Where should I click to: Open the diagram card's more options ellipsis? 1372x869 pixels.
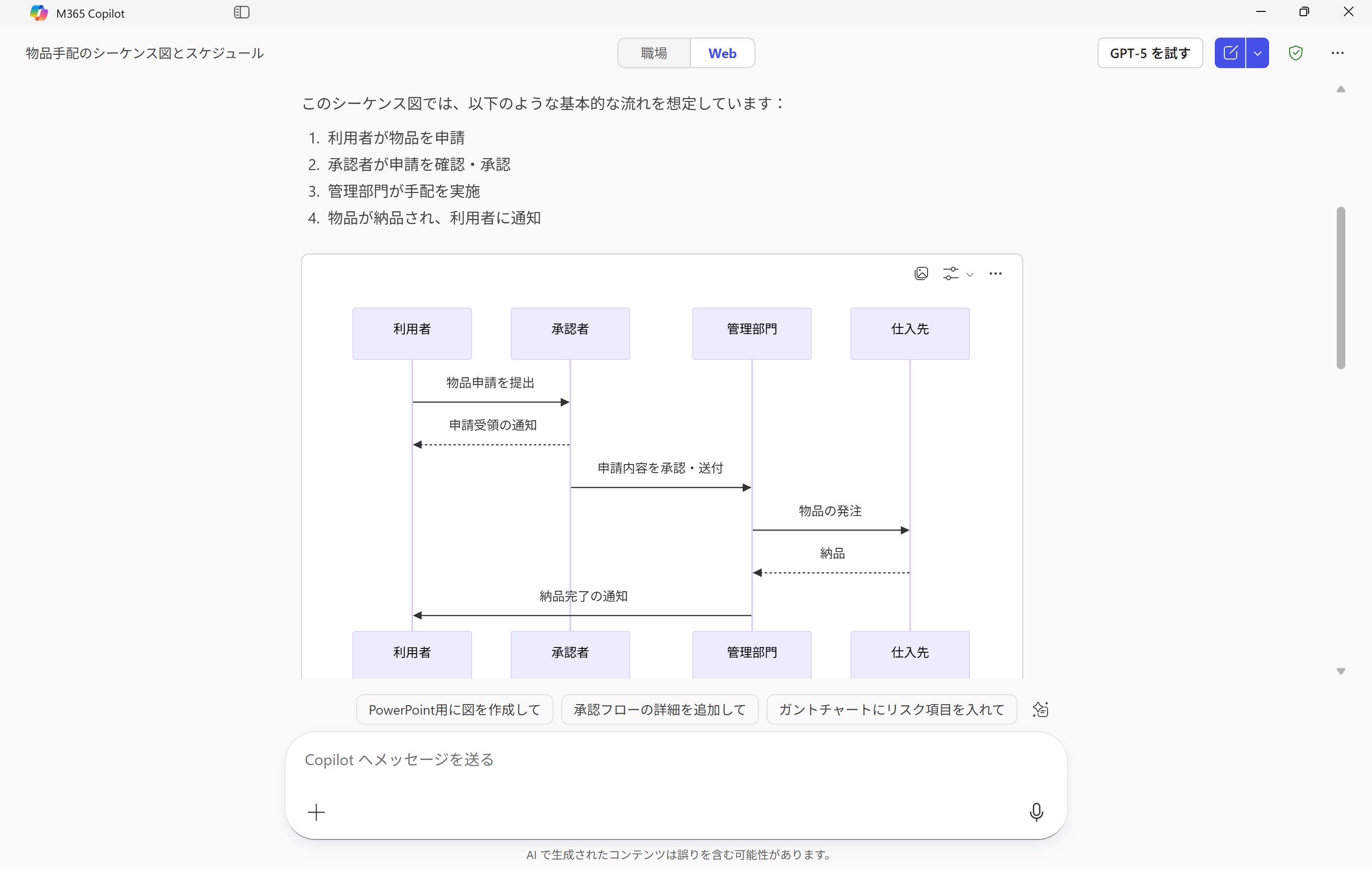click(x=995, y=273)
